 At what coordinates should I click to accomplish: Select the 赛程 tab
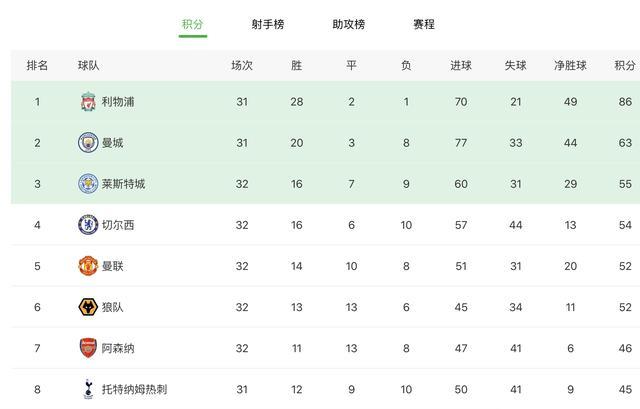pos(424,24)
